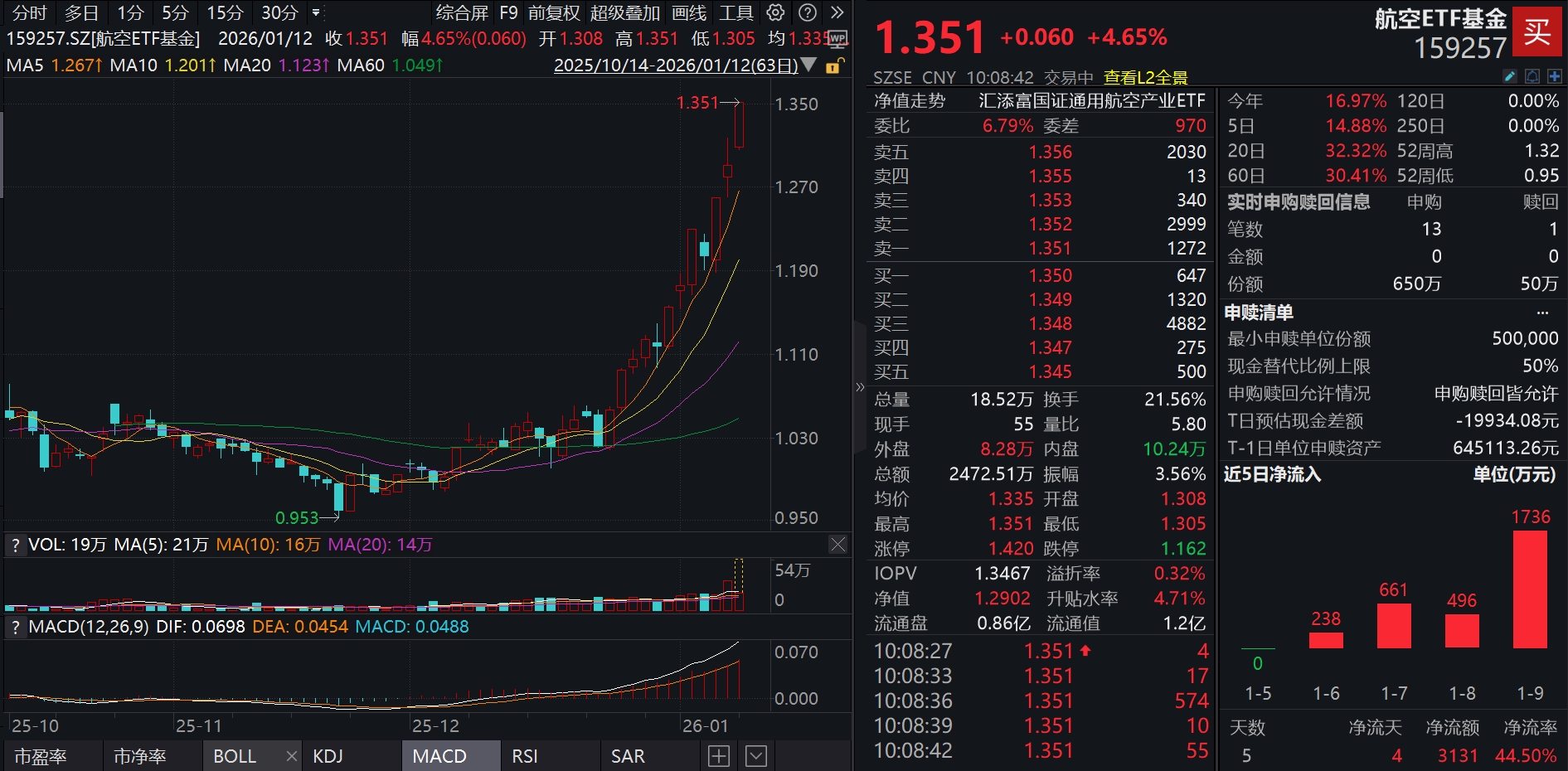This screenshot has height=771, width=1568.
Task: Select the RSI indicator tab
Action: click(524, 756)
